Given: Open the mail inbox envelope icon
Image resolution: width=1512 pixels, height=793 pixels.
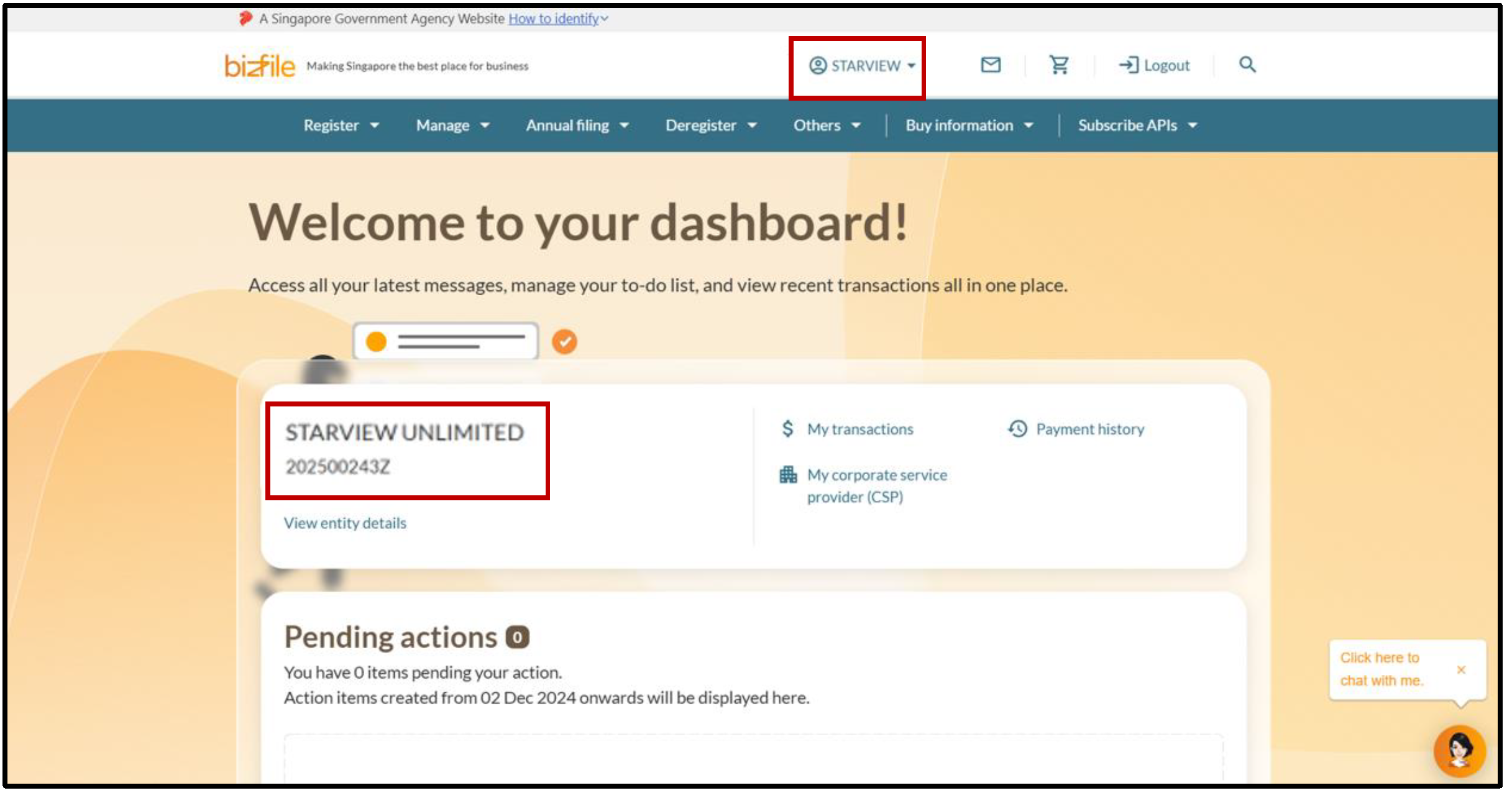Looking at the screenshot, I should point(990,65).
